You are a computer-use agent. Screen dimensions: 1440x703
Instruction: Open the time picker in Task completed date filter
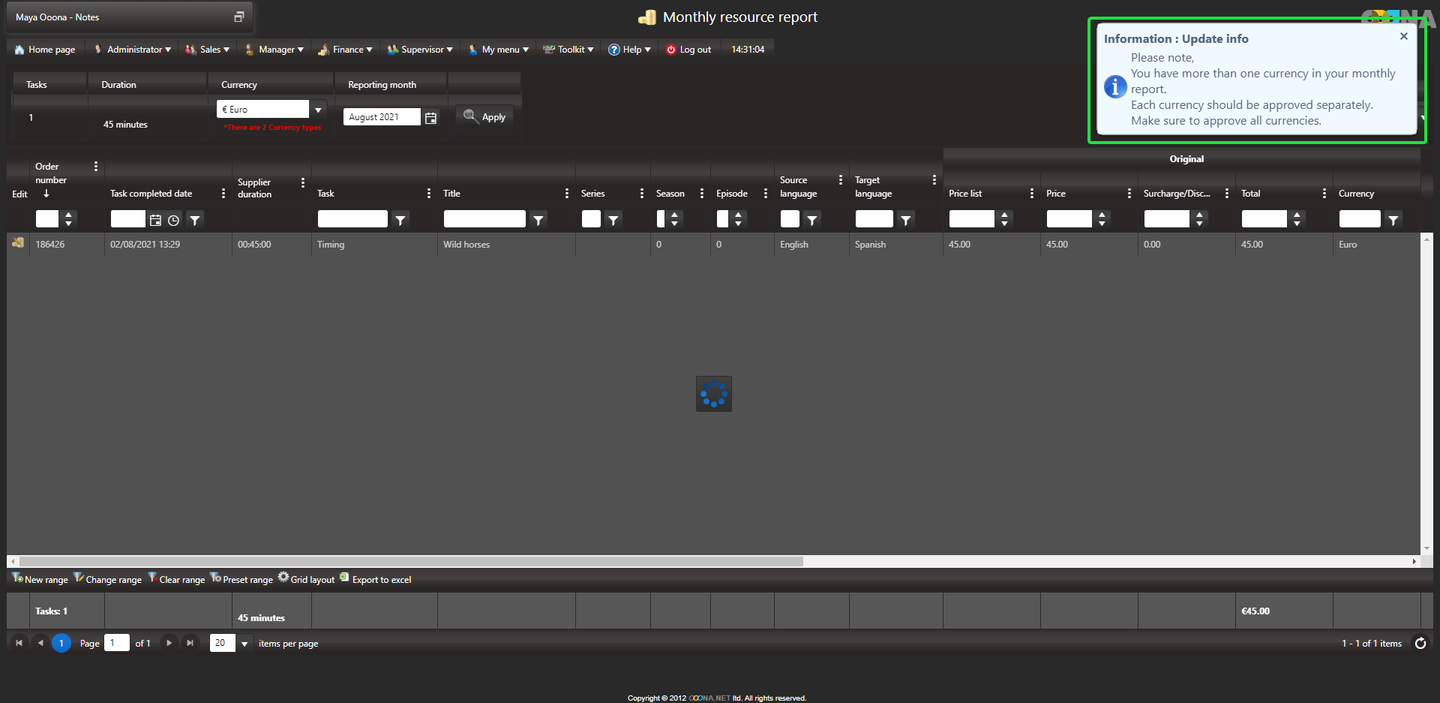pyautogui.click(x=174, y=219)
